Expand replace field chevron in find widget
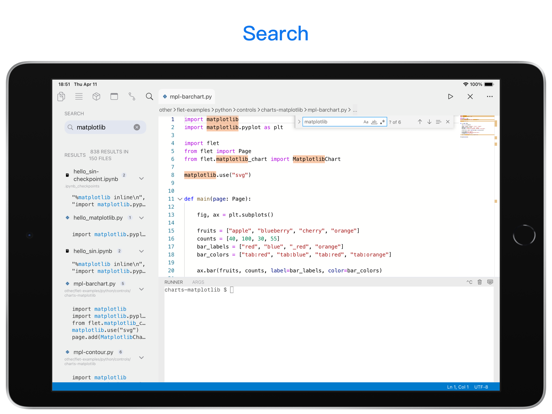This screenshot has width=552, height=414. coord(299,122)
